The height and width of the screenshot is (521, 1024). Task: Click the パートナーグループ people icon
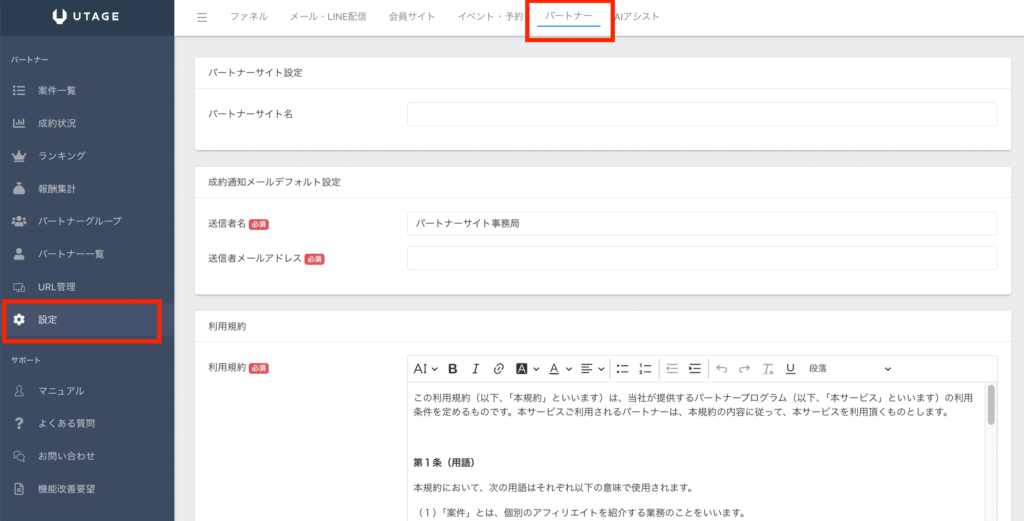coord(19,221)
